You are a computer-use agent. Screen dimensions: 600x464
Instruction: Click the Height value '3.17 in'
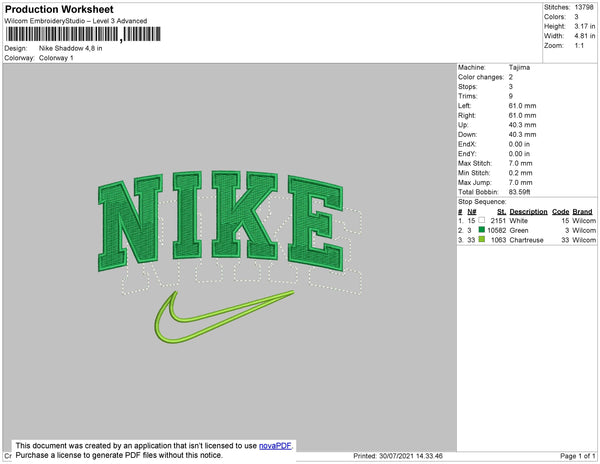click(x=585, y=26)
